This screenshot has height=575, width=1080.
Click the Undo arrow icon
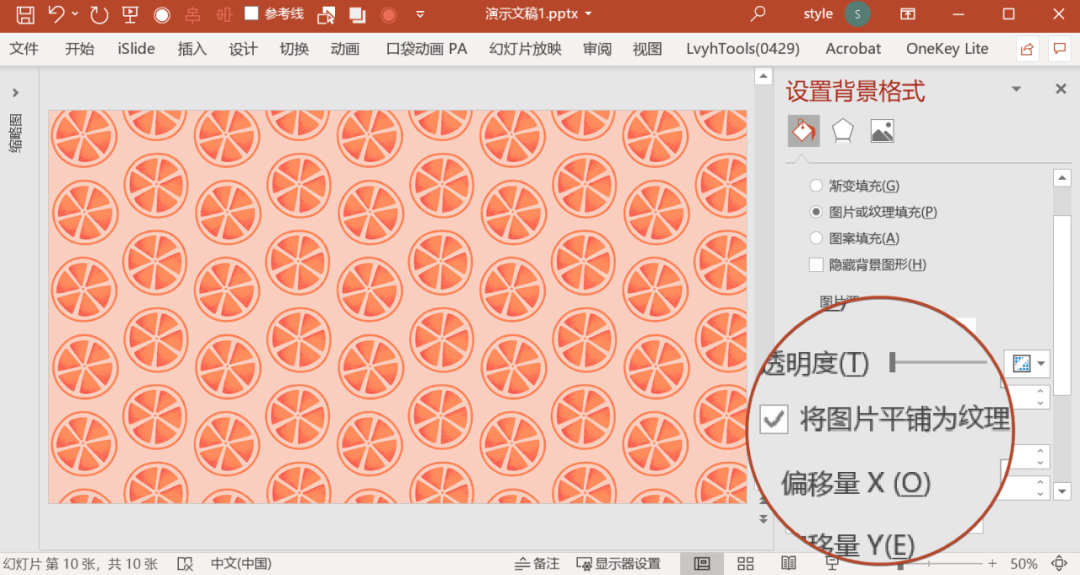point(57,14)
